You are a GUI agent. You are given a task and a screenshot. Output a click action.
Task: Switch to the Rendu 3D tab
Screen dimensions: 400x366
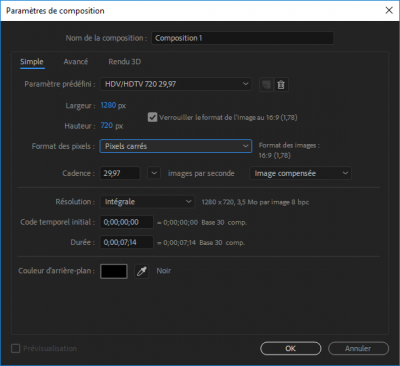tap(125, 62)
